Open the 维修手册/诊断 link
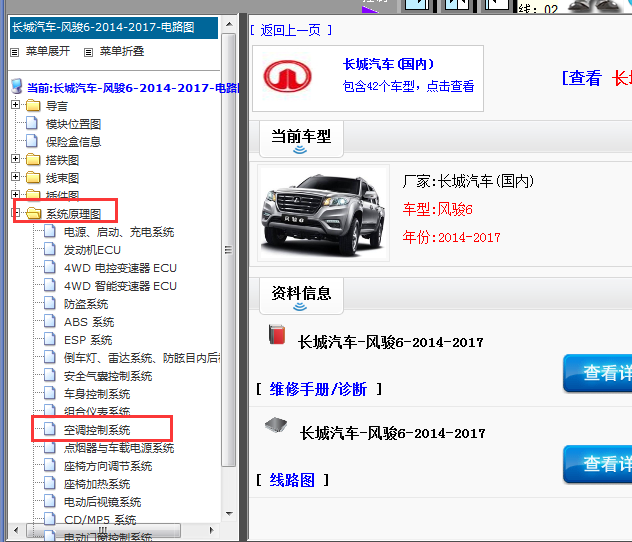Screen dimensions: 632x542 tap(318, 389)
